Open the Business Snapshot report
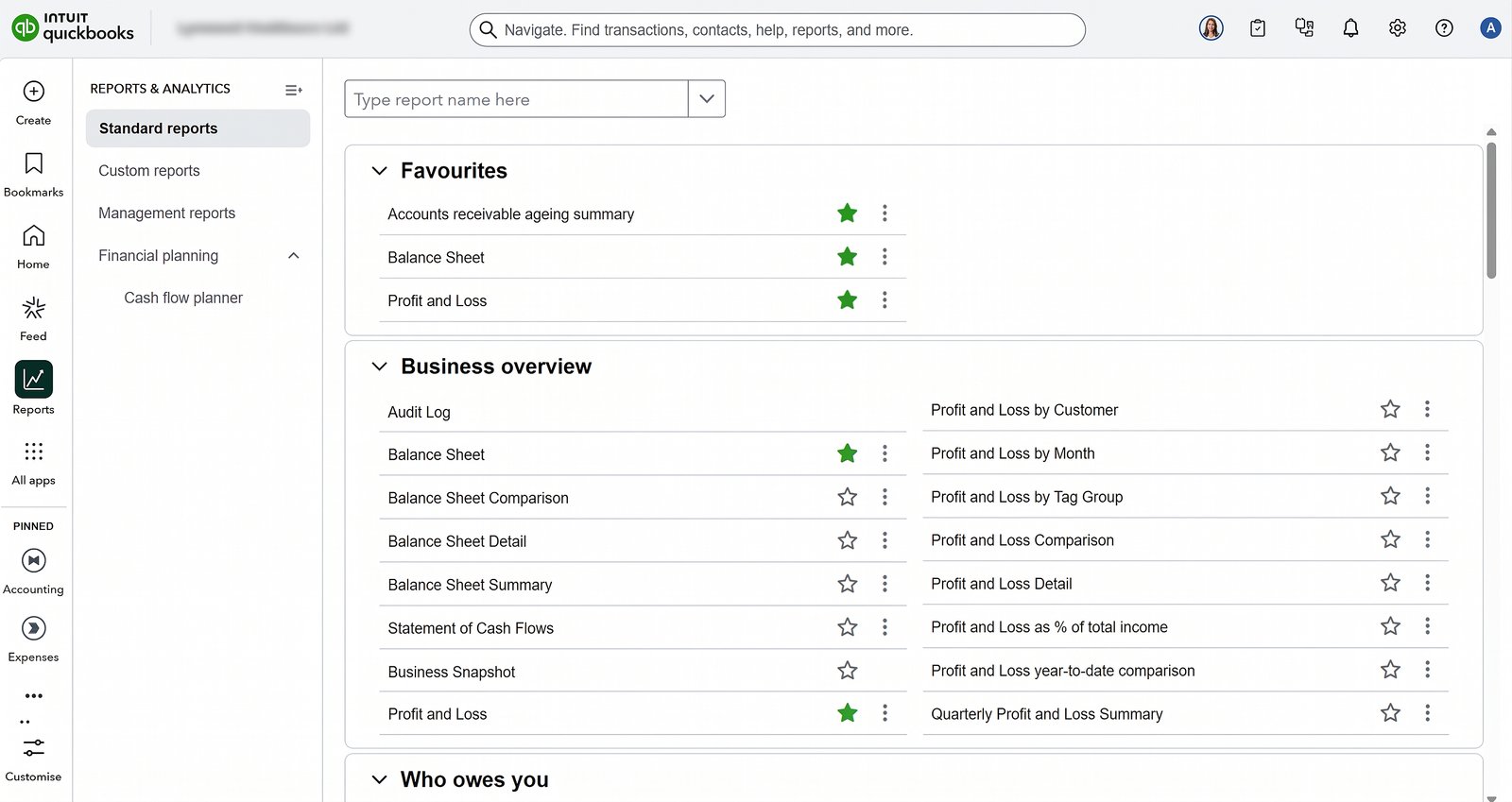Screen dimensions: 1512x802 tap(452, 672)
